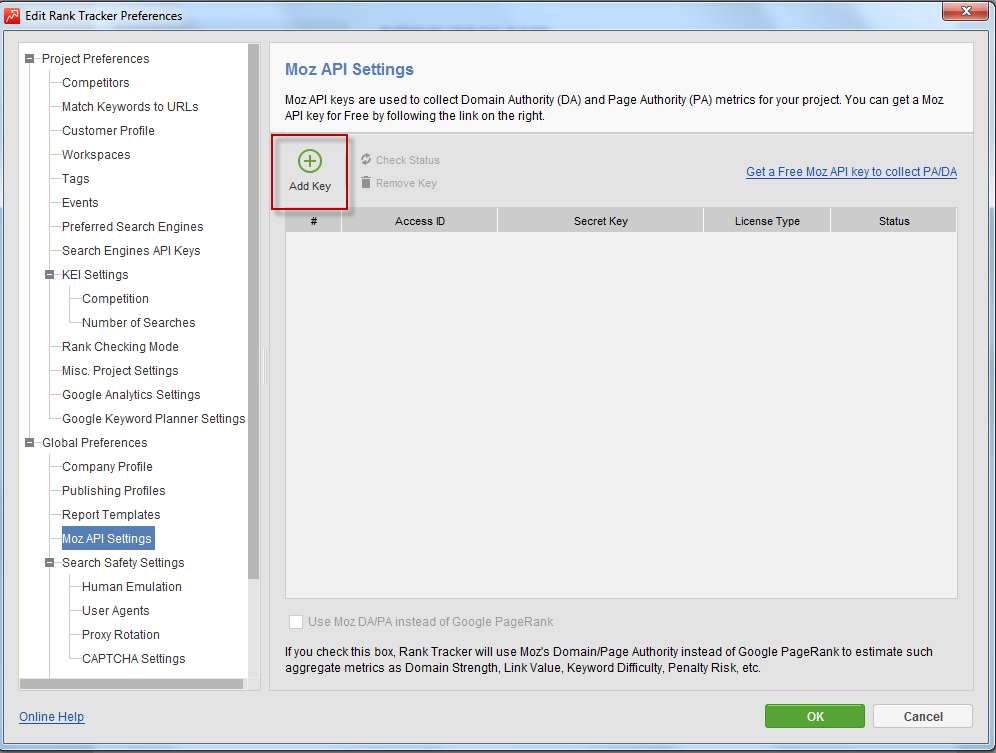Select Google Keyword Planner Settings
This screenshot has width=996, height=753.
pos(154,419)
